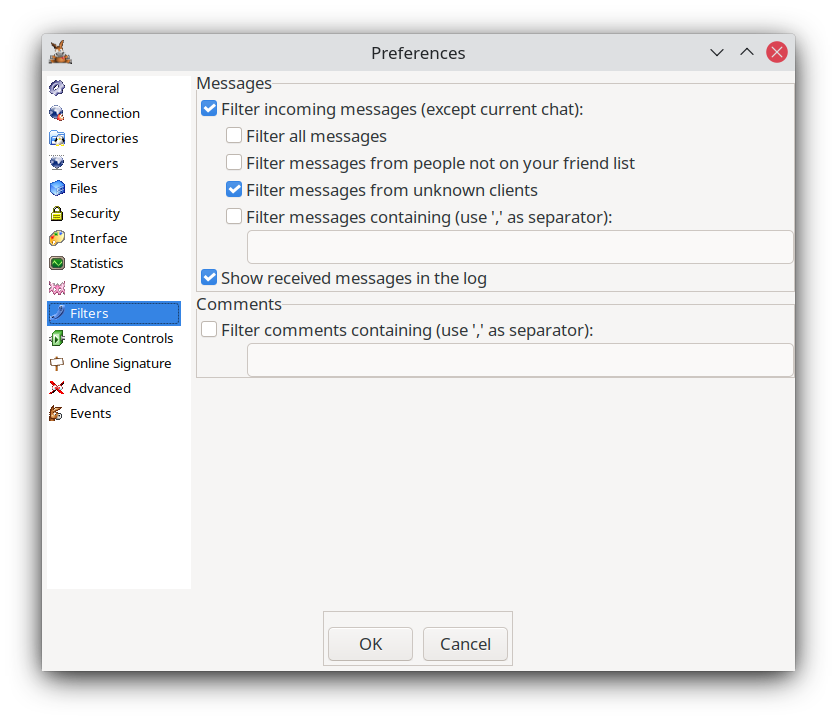Select the Advanced label in list
The height and width of the screenshot is (721, 837).
click(100, 389)
